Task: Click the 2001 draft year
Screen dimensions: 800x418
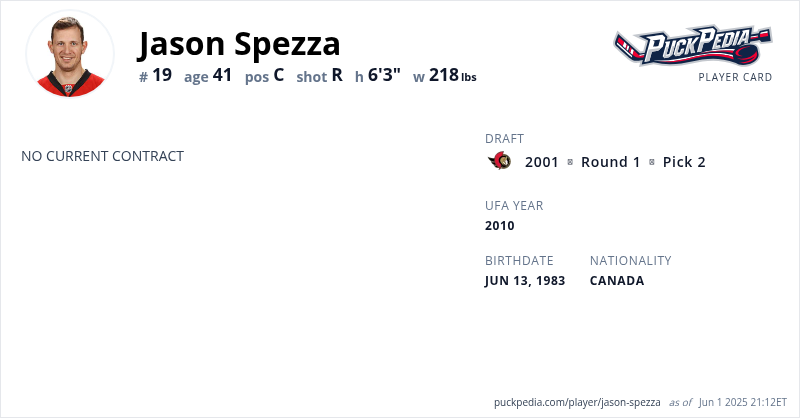Action: (542, 162)
